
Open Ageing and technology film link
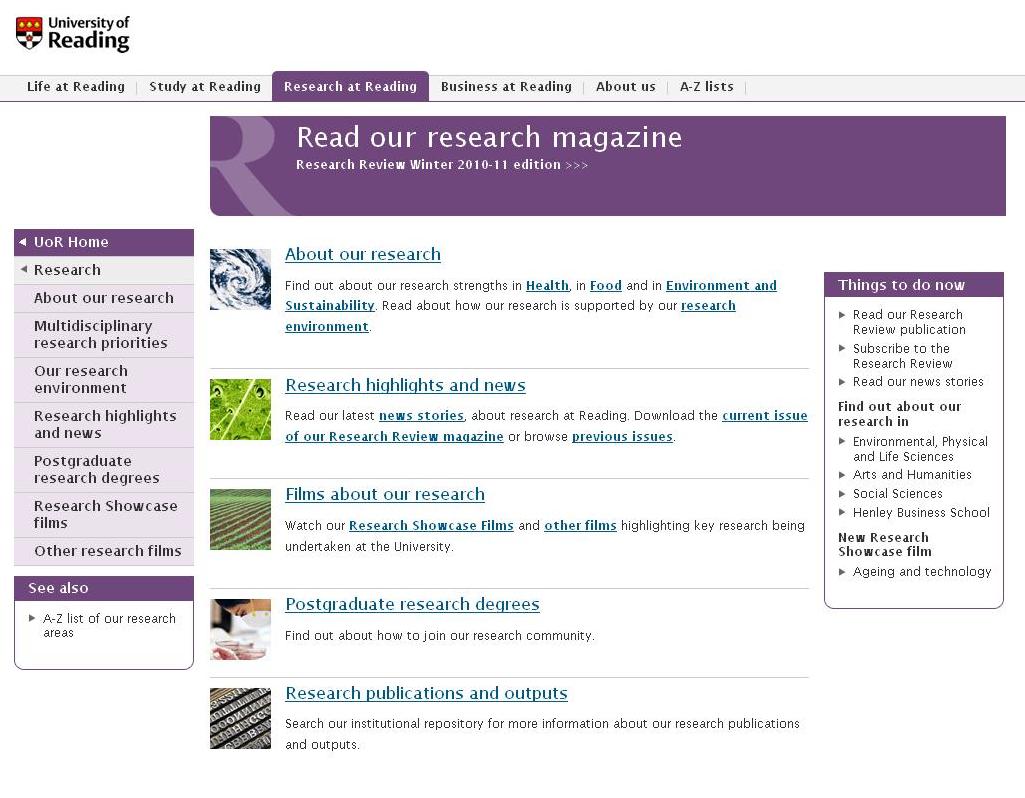tap(922, 572)
